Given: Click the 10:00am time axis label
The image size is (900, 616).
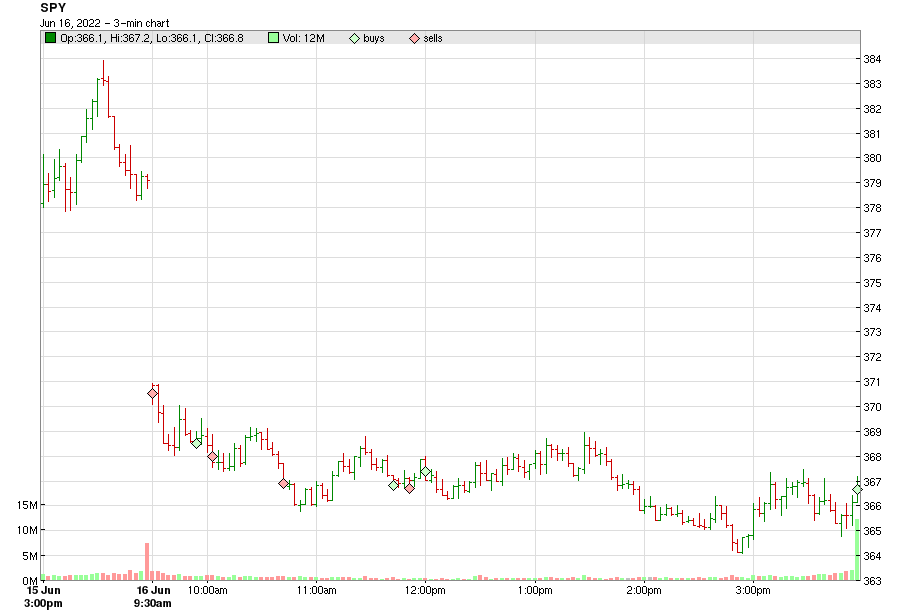Looking at the screenshot, I should (x=208, y=590).
